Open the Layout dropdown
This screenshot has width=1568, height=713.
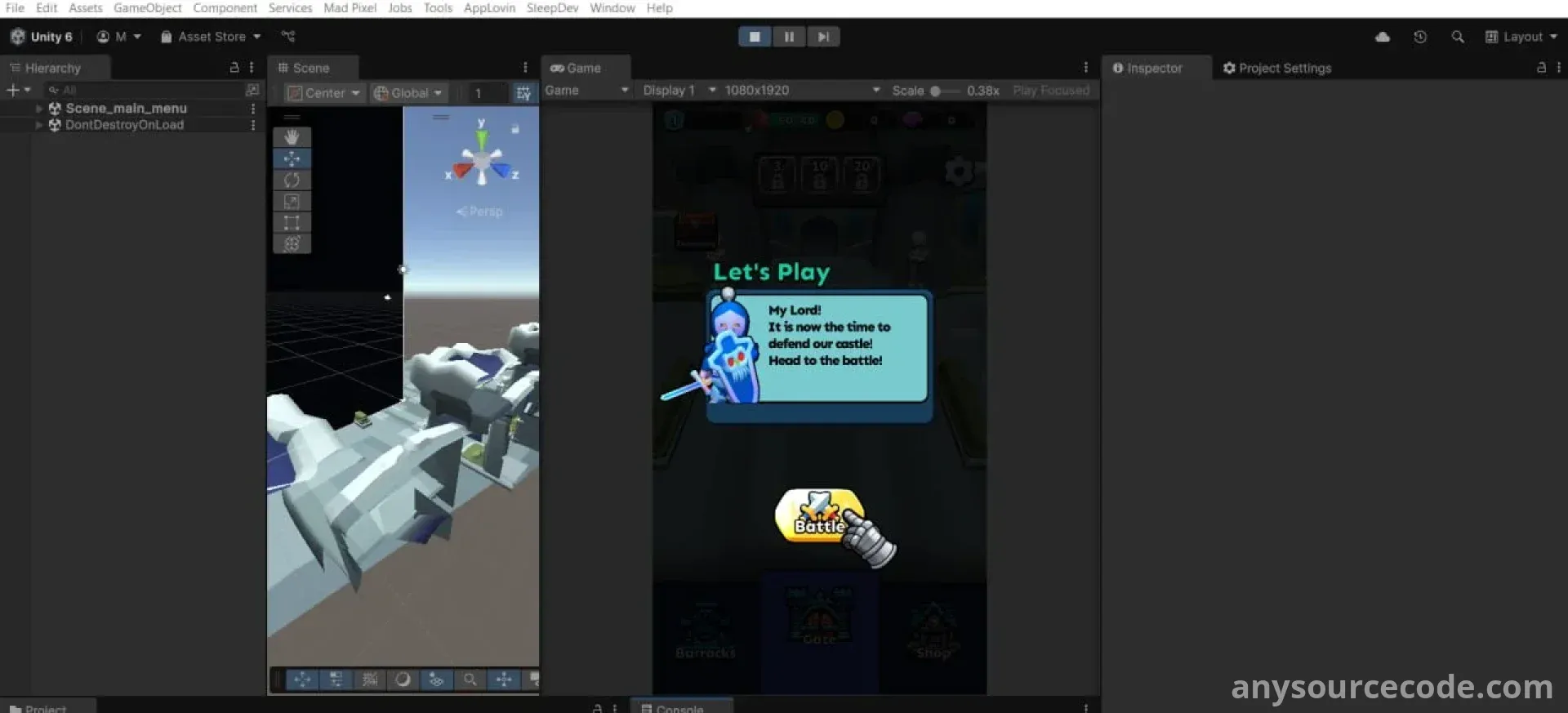coord(1521,37)
